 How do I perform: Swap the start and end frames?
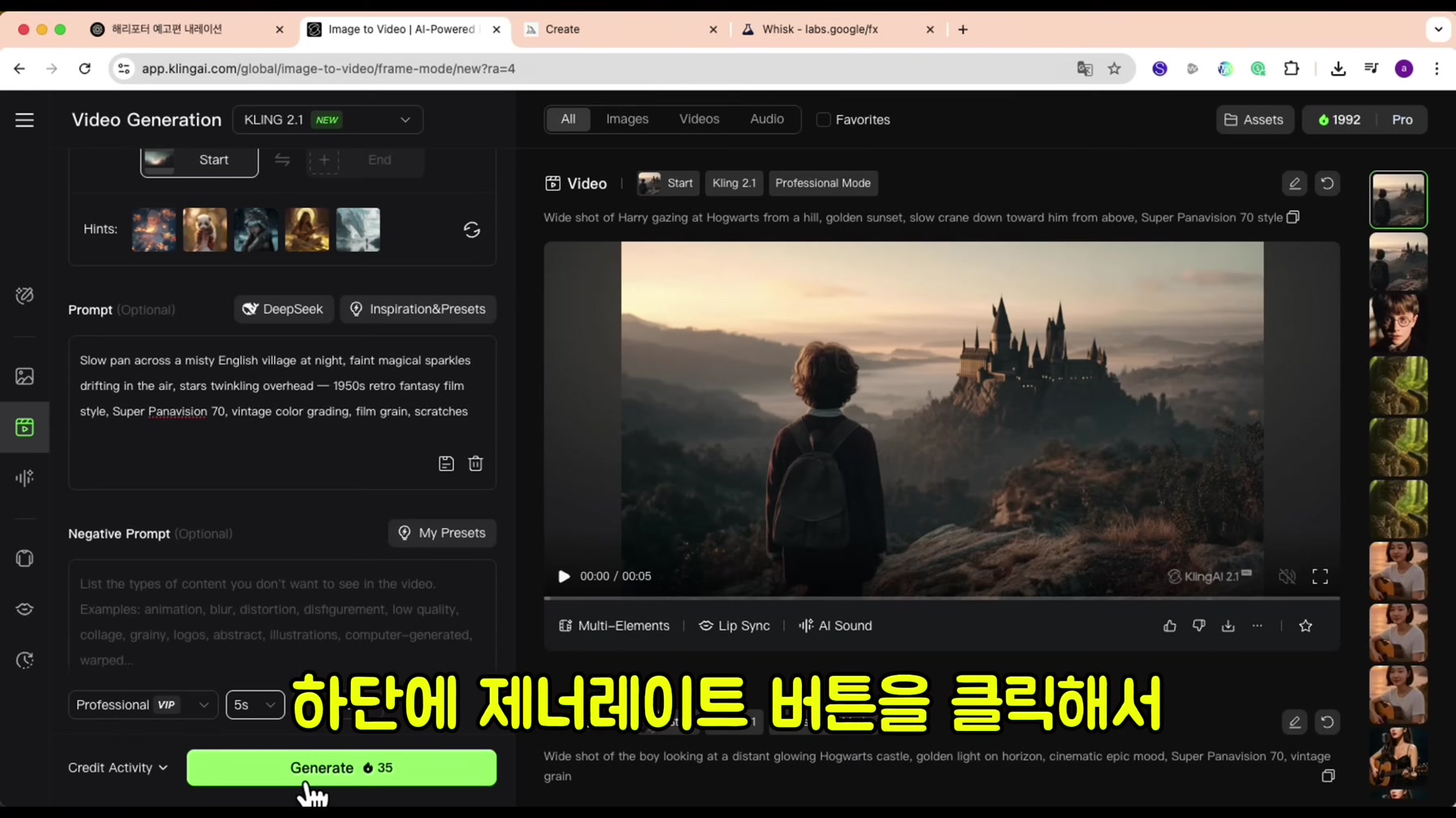[282, 160]
